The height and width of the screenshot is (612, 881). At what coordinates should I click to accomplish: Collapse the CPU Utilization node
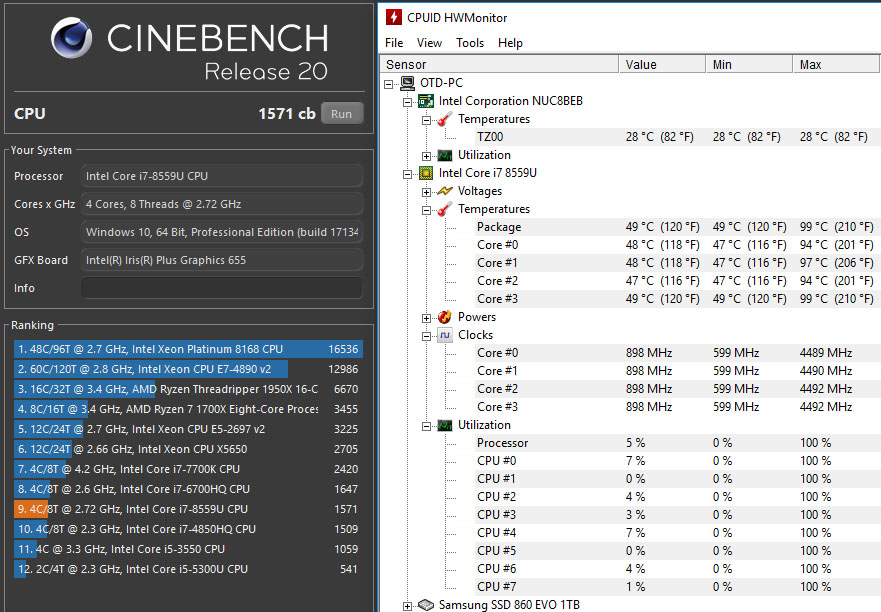coord(426,427)
